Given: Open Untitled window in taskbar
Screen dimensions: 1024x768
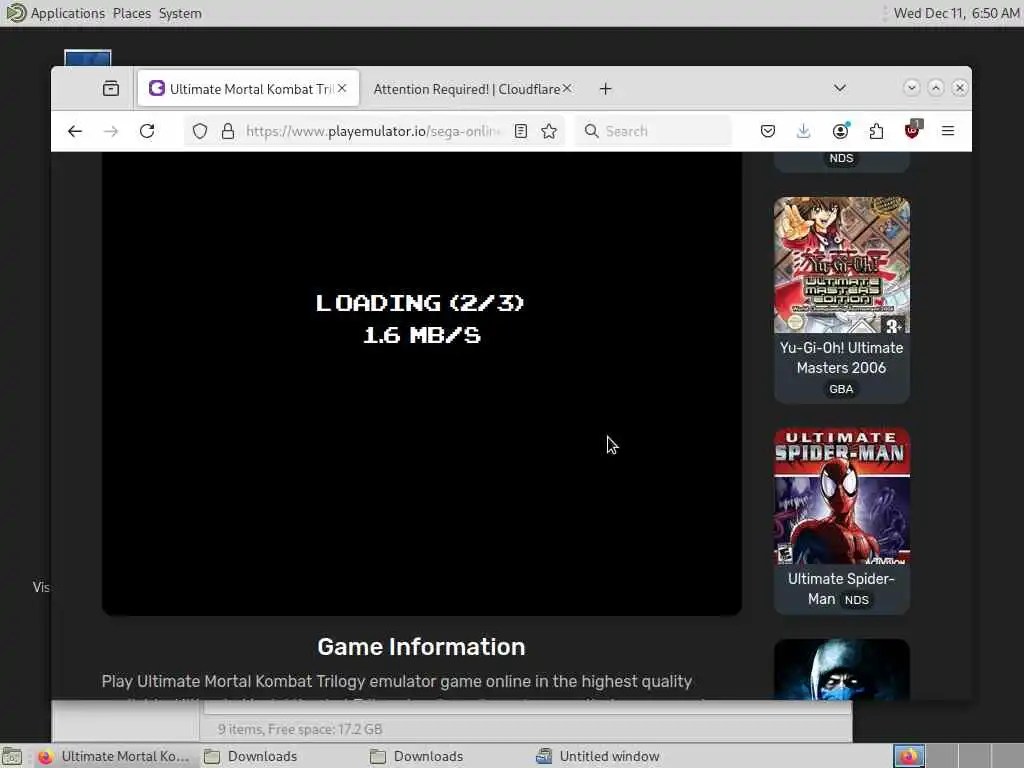Looking at the screenshot, I should [599, 756].
